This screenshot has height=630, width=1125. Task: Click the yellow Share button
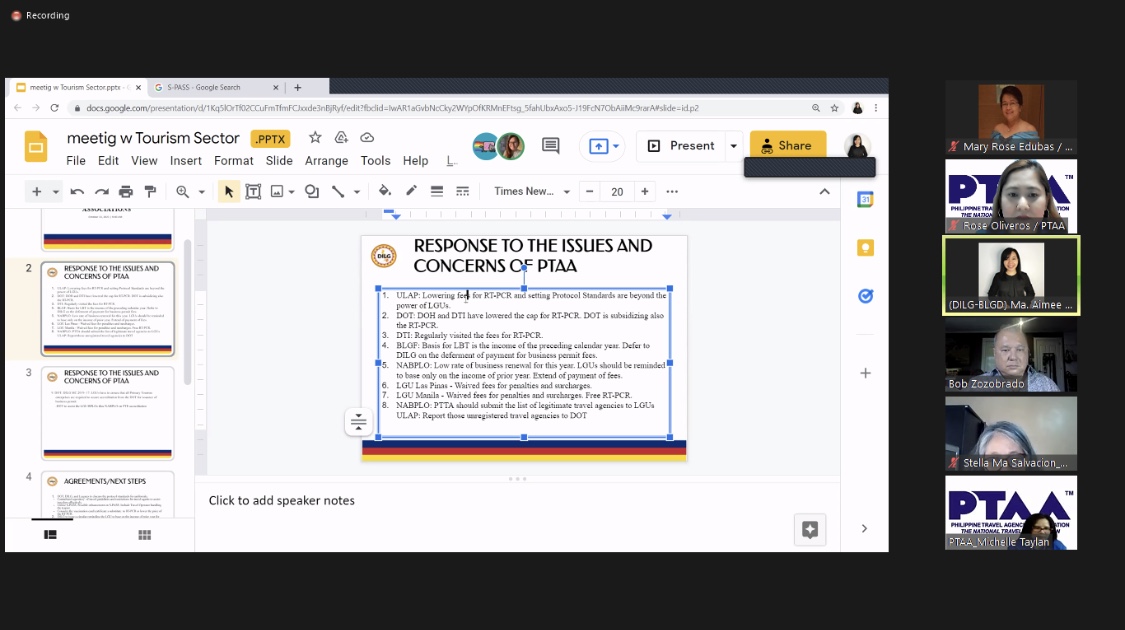tap(788, 146)
